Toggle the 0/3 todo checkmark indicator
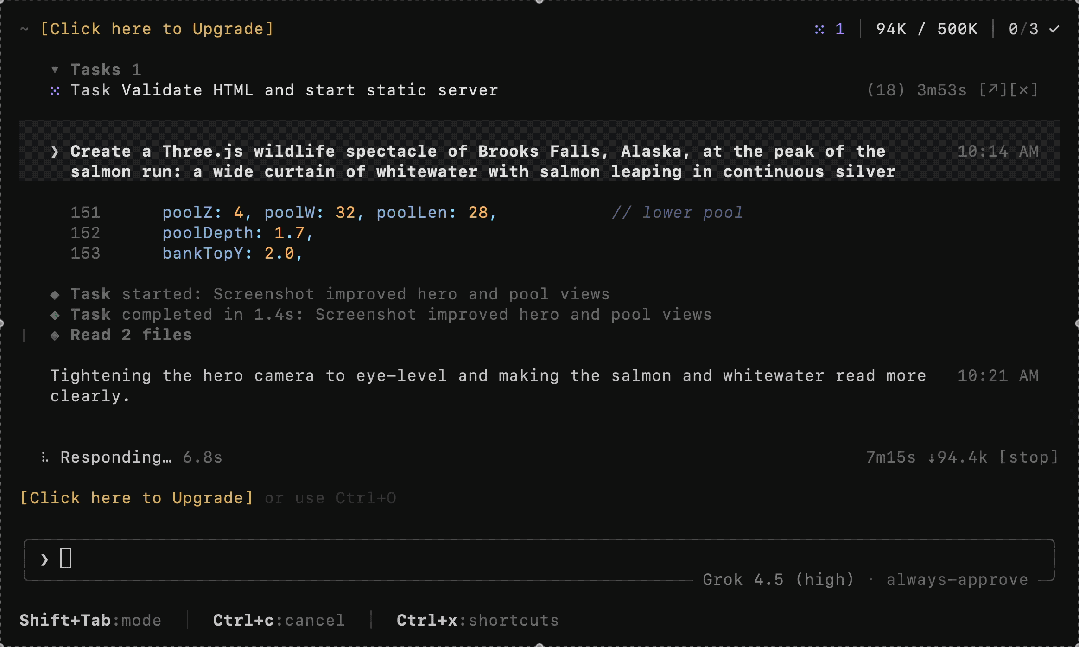 tap(1034, 29)
